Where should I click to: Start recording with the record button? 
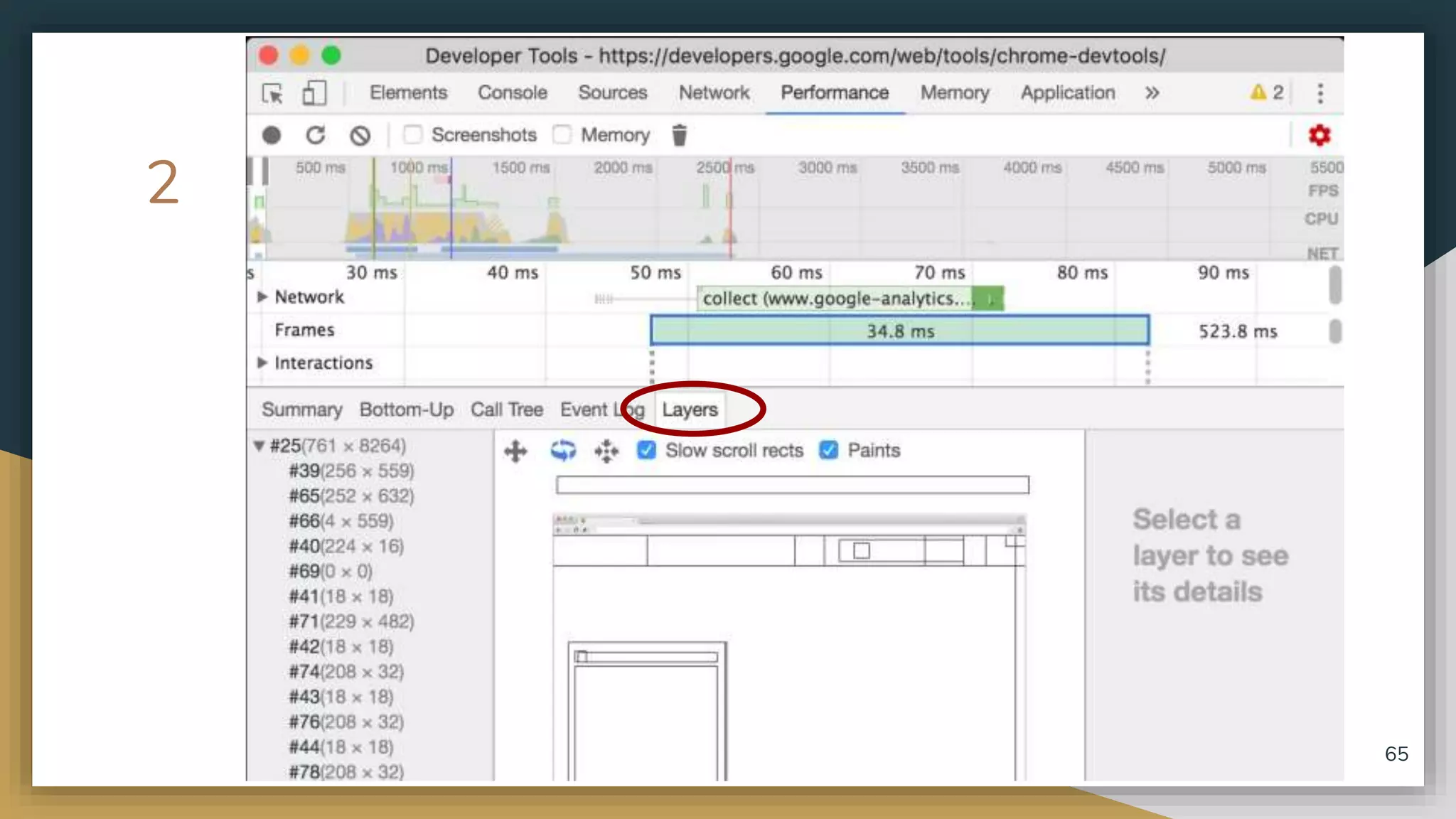[272, 135]
